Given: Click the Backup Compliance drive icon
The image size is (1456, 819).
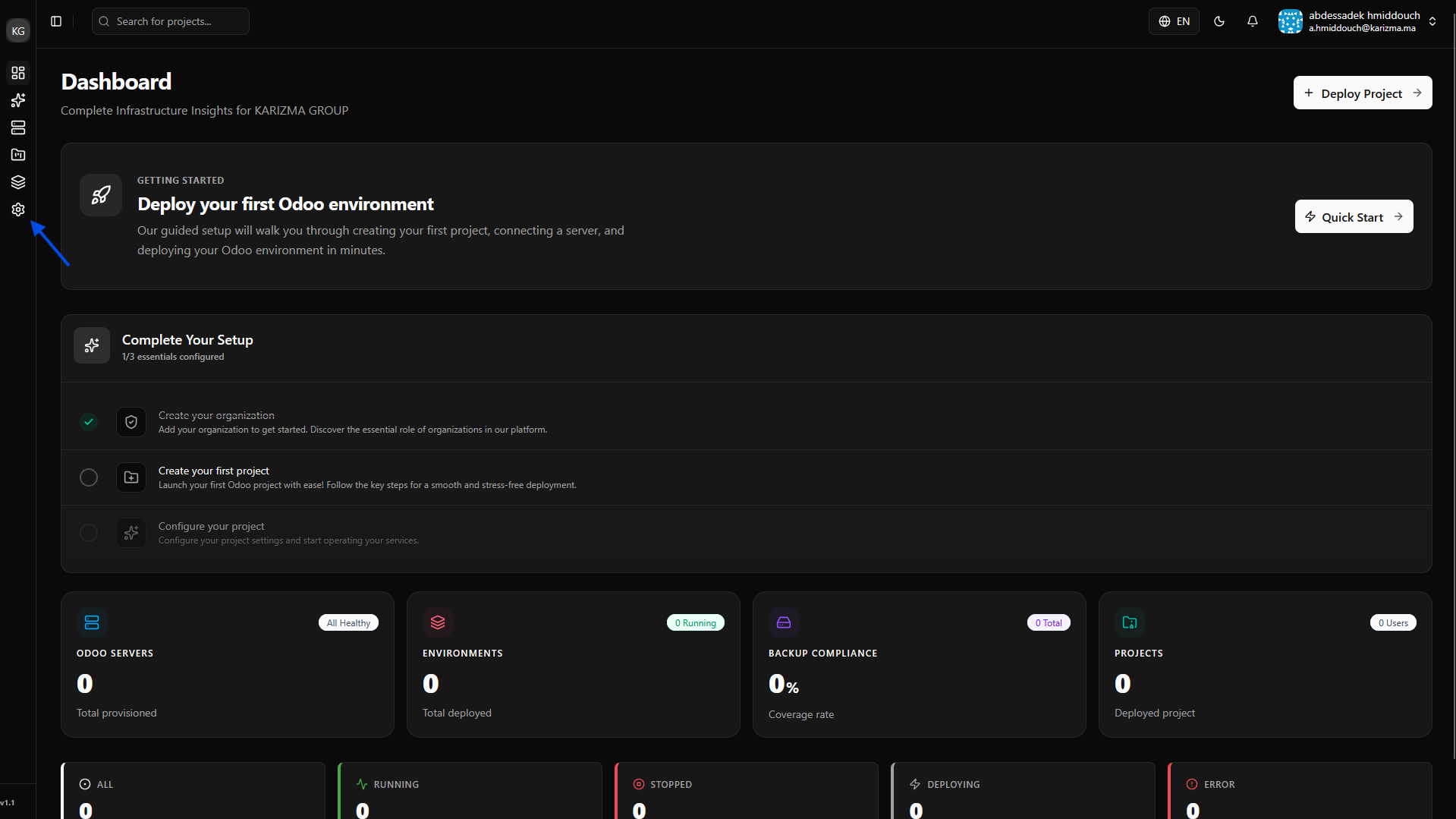Looking at the screenshot, I should [784, 622].
